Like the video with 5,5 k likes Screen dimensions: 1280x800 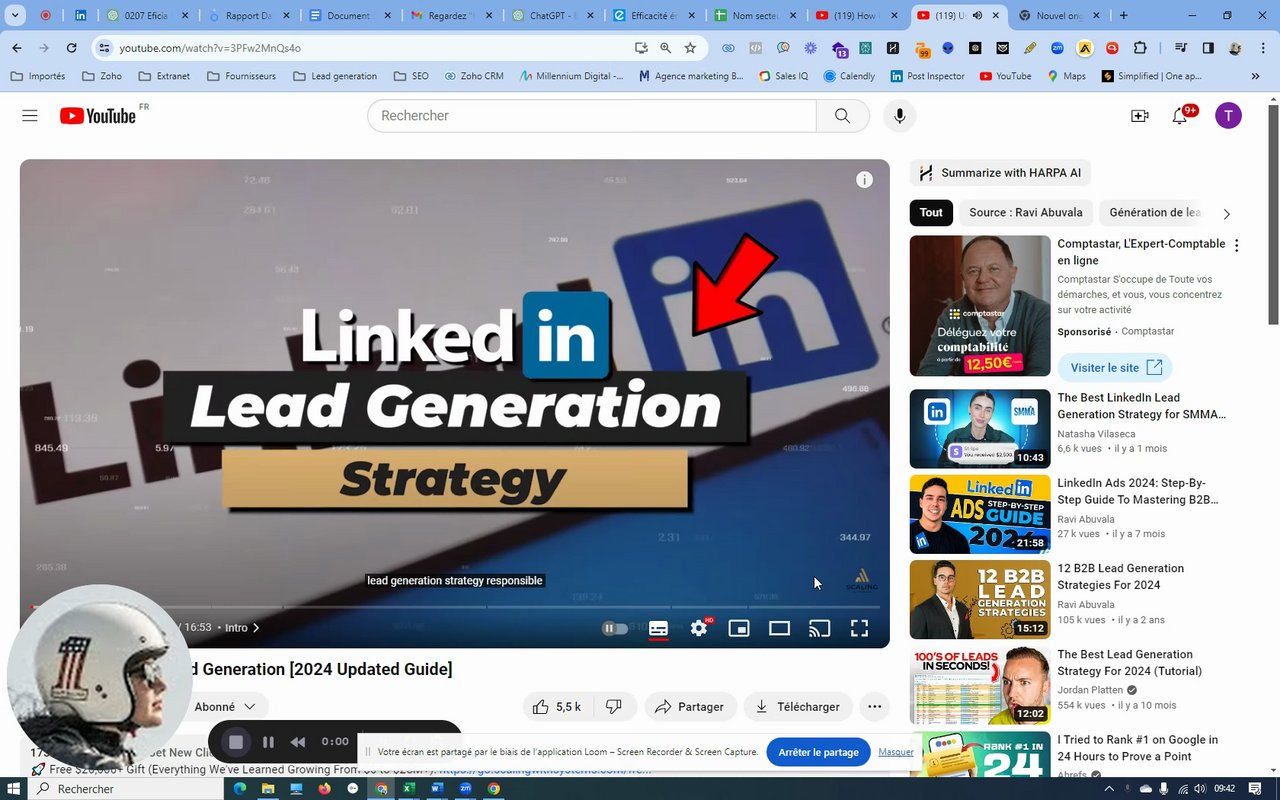(x=558, y=707)
